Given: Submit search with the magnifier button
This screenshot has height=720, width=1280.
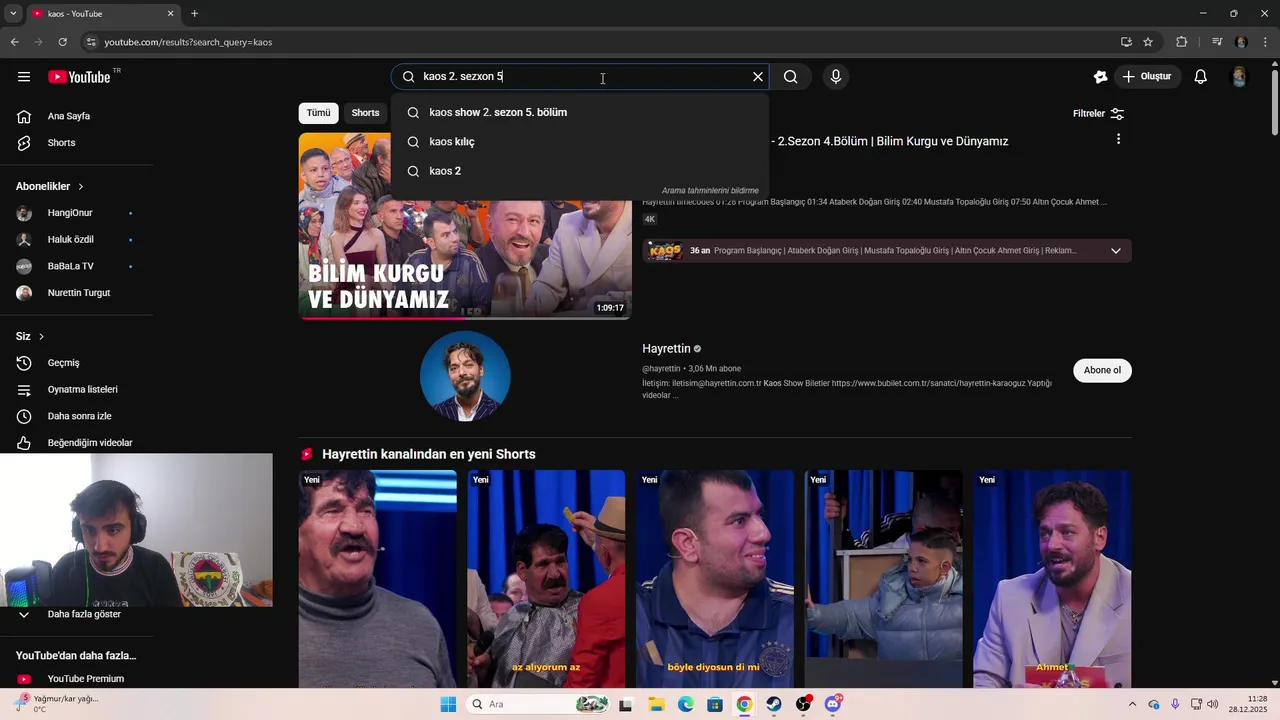Looking at the screenshot, I should click(x=791, y=77).
